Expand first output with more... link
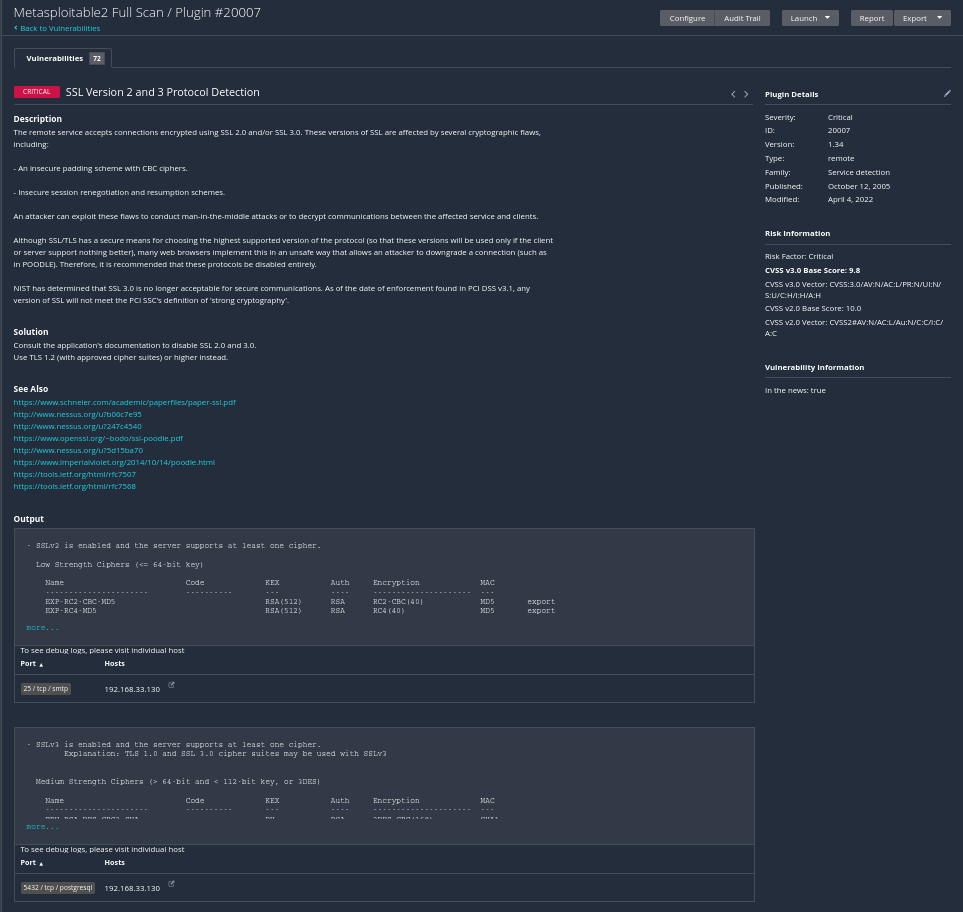The width and height of the screenshot is (963, 912). (x=42, y=628)
